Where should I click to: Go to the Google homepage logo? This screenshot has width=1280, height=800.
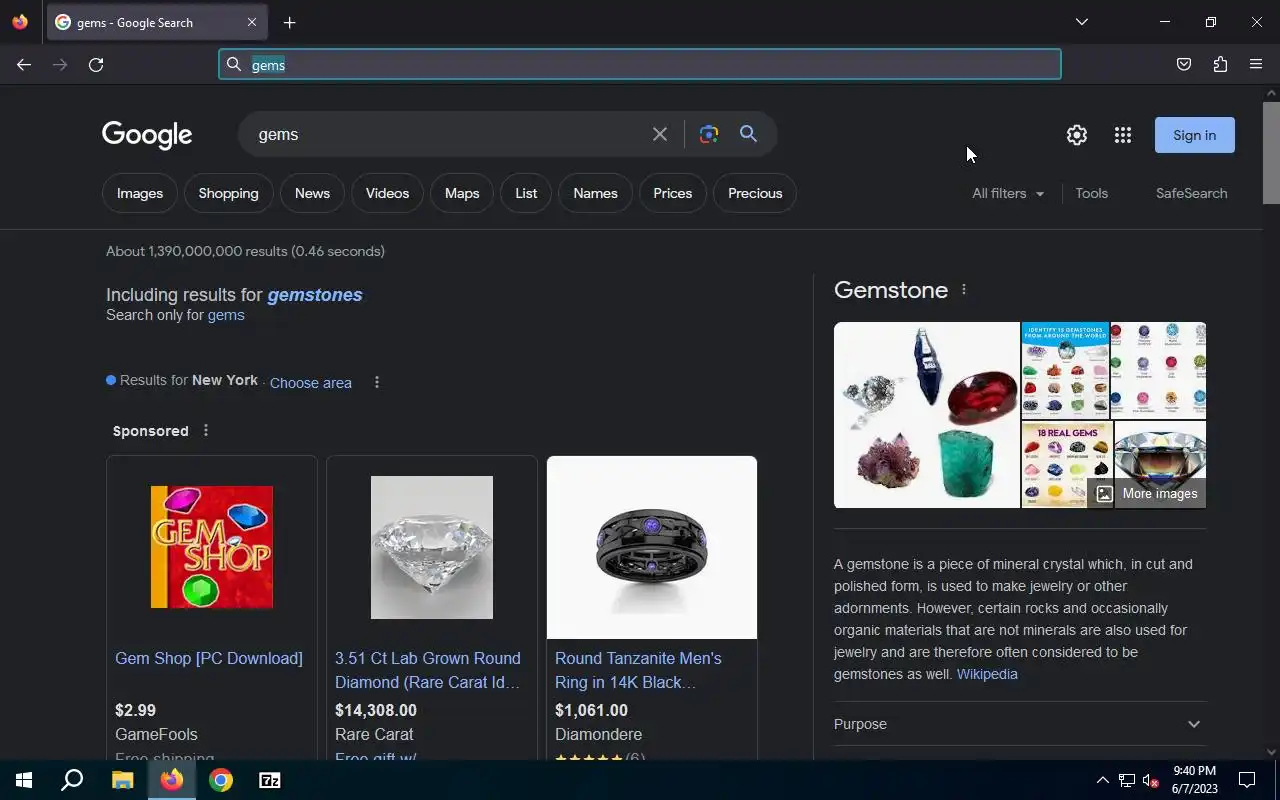tap(147, 135)
